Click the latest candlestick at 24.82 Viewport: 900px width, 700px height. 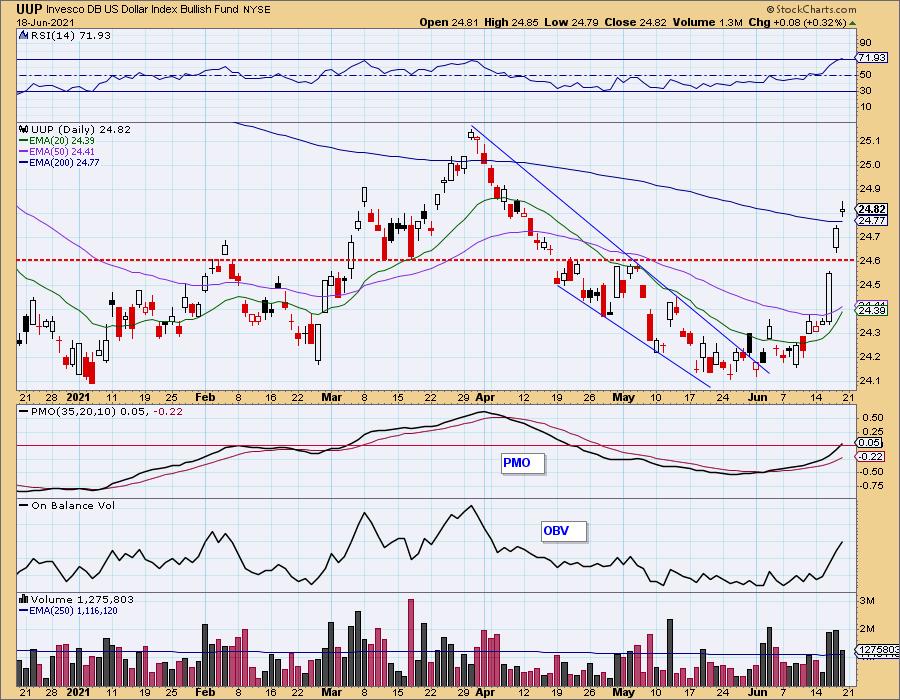[x=843, y=208]
